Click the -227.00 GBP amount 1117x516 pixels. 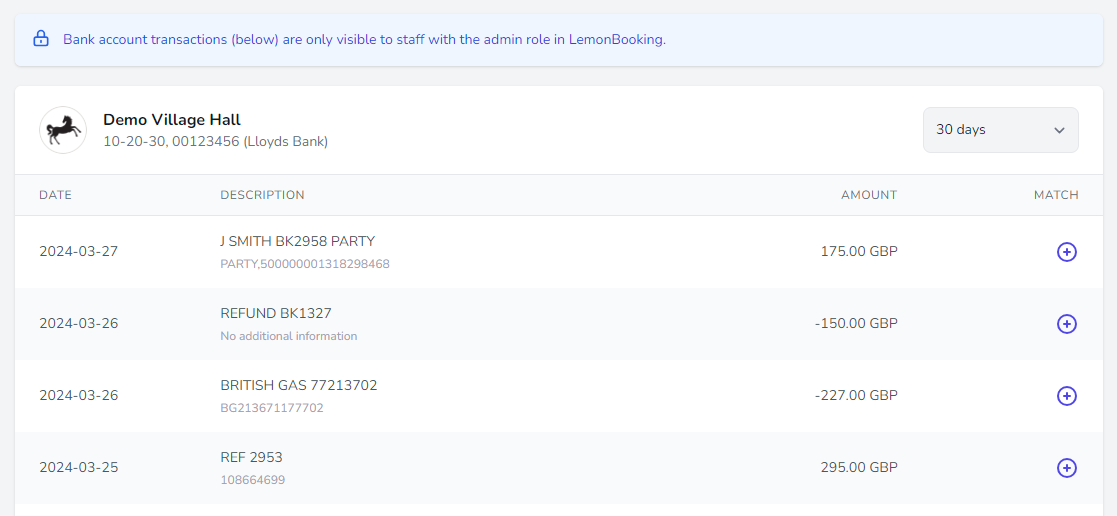(x=855, y=396)
